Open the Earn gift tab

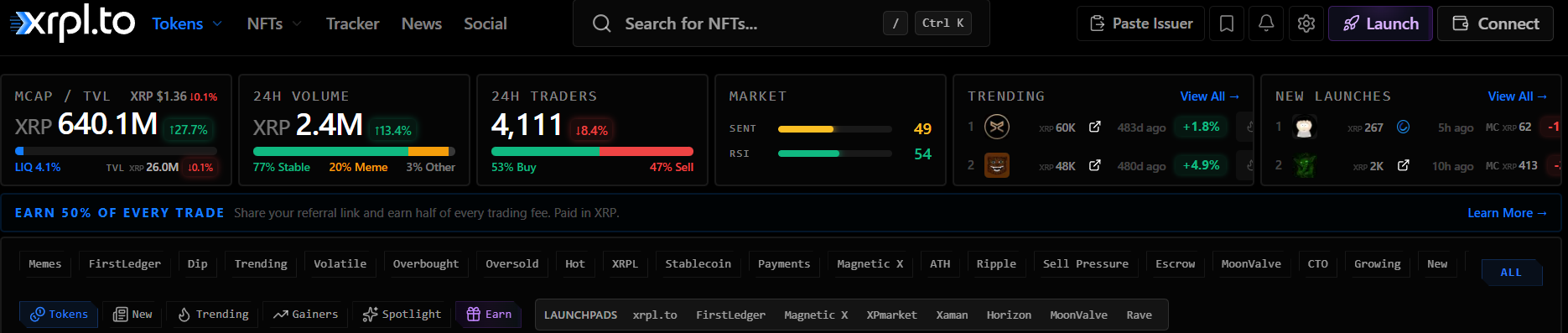[489, 315]
